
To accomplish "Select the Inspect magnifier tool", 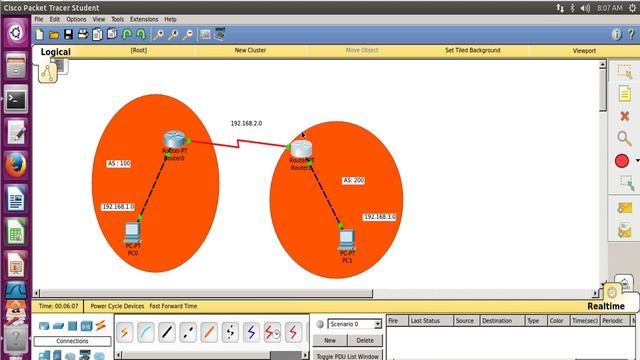I will 624,139.
